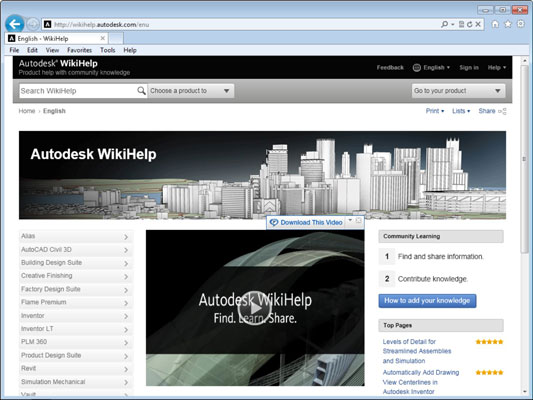Image resolution: width=533 pixels, height=400 pixels.
Task: Click the vertical scrollbar thumb
Action: 525,160
